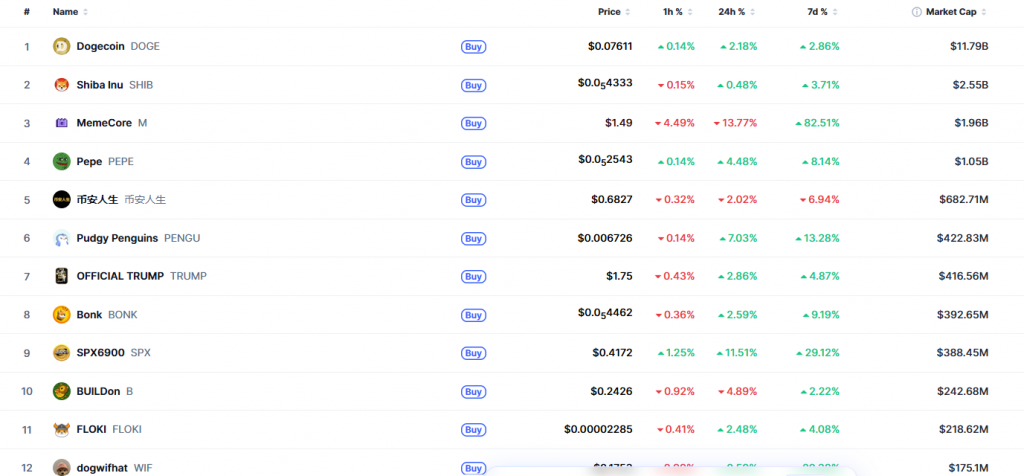
Task: Click the Bonk coin logo
Action: (x=61, y=315)
